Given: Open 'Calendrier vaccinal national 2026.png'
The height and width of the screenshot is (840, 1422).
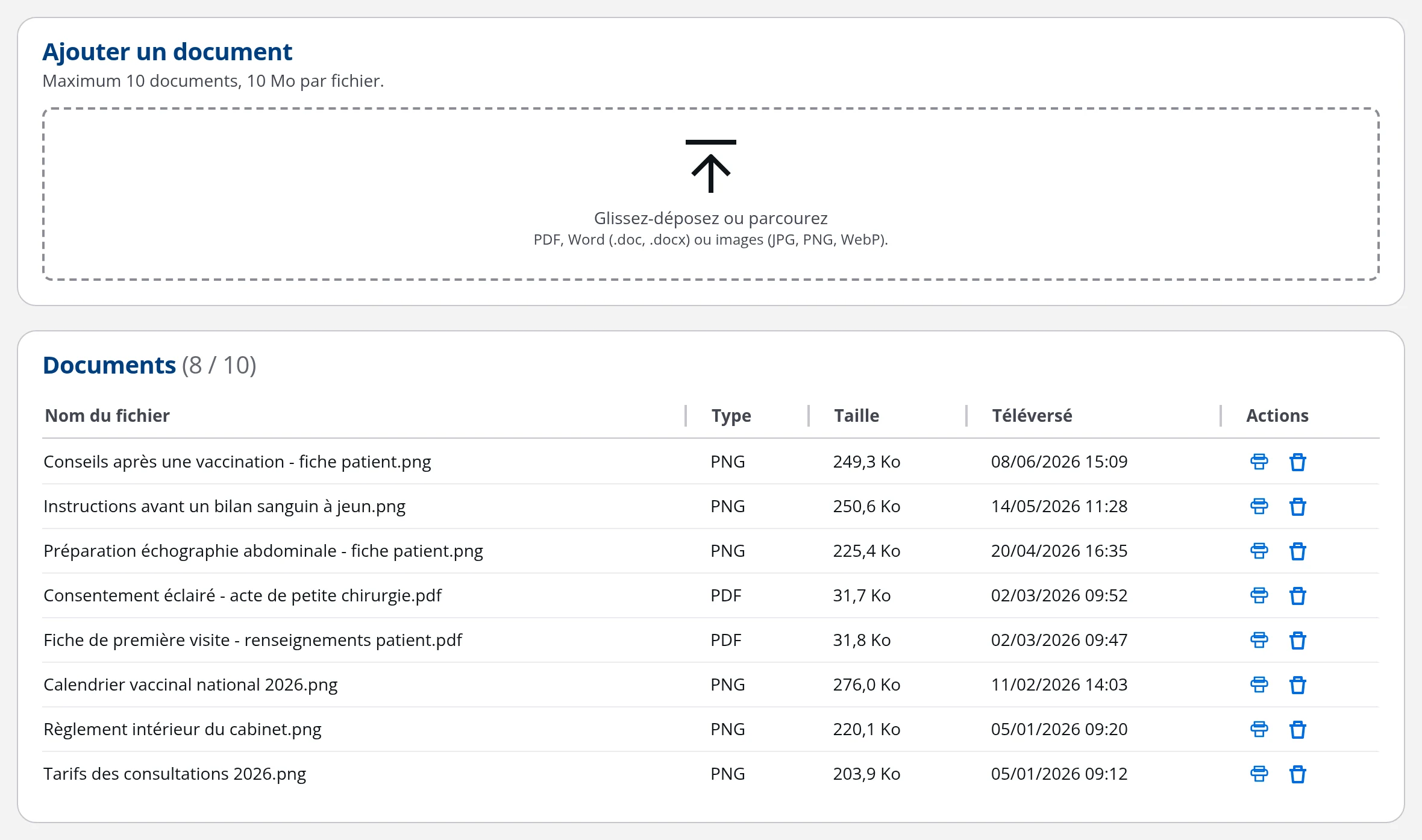Looking at the screenshot, I should point(190,685).
